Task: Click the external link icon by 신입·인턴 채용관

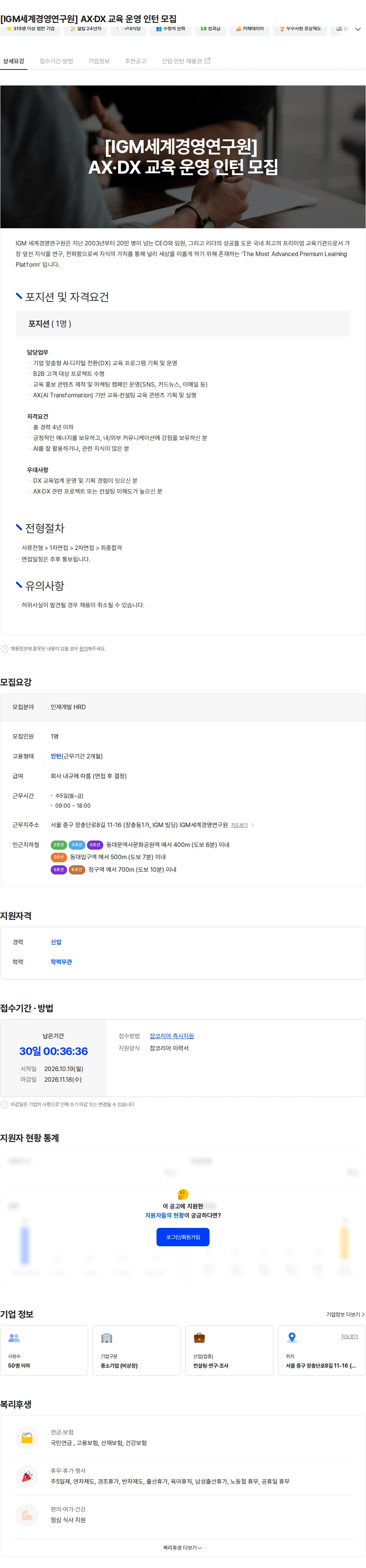Action: click(207, 61)
